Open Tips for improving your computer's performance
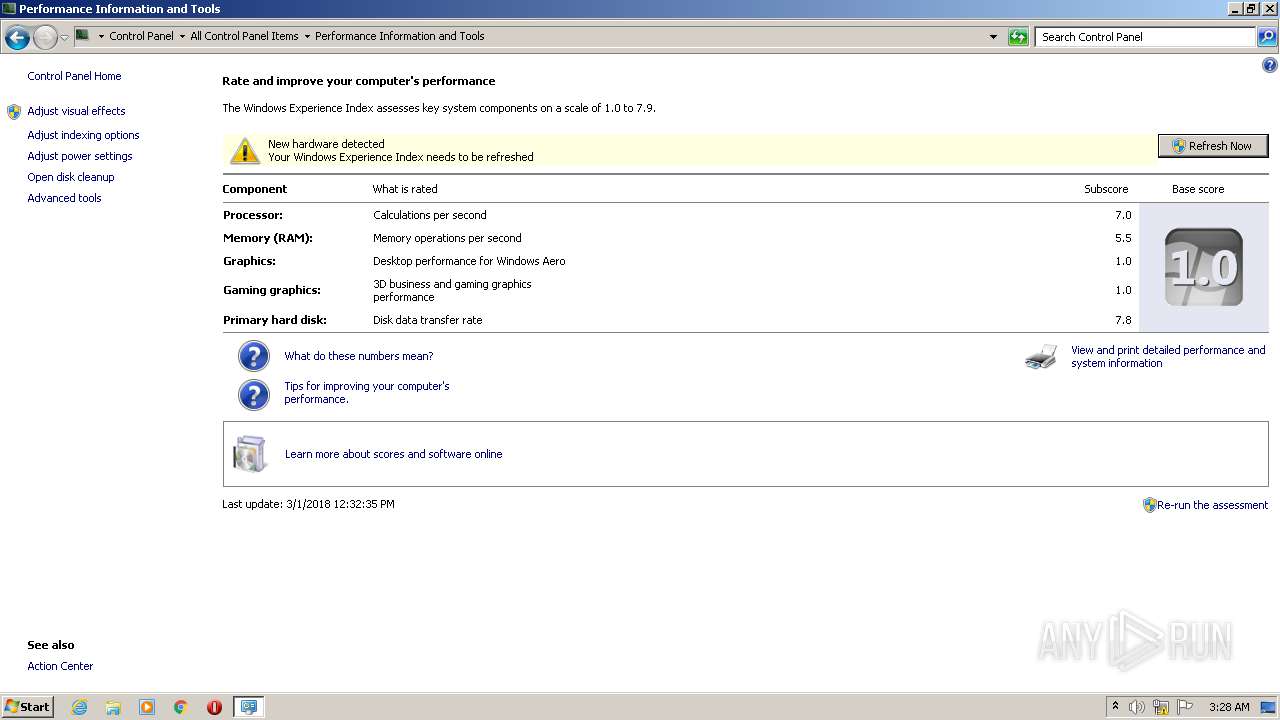The height and width of the screenshot is (720, 1280). [x=367, y=392]
